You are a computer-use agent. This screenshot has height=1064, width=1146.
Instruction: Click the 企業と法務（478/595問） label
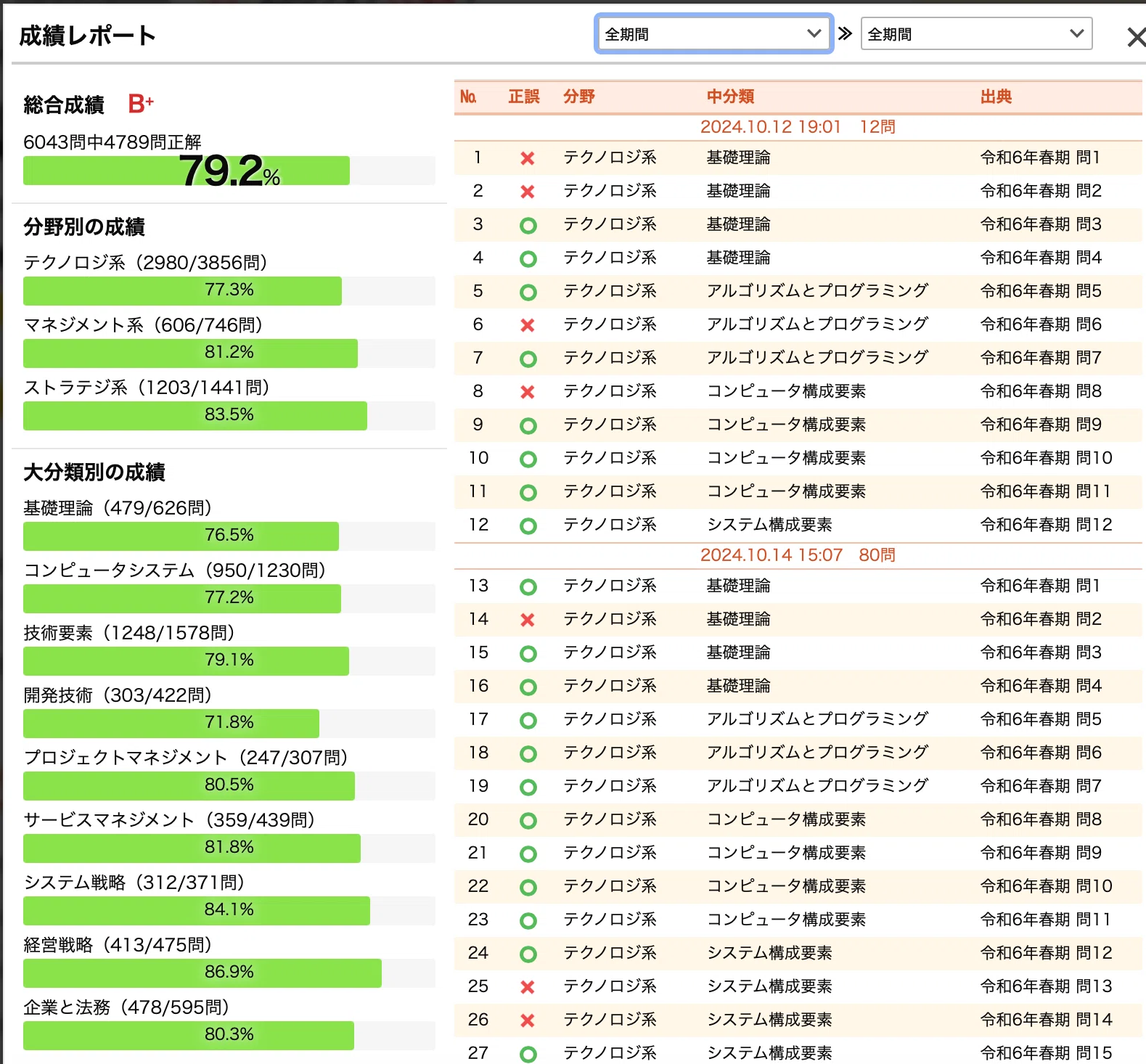point(126,1007)
